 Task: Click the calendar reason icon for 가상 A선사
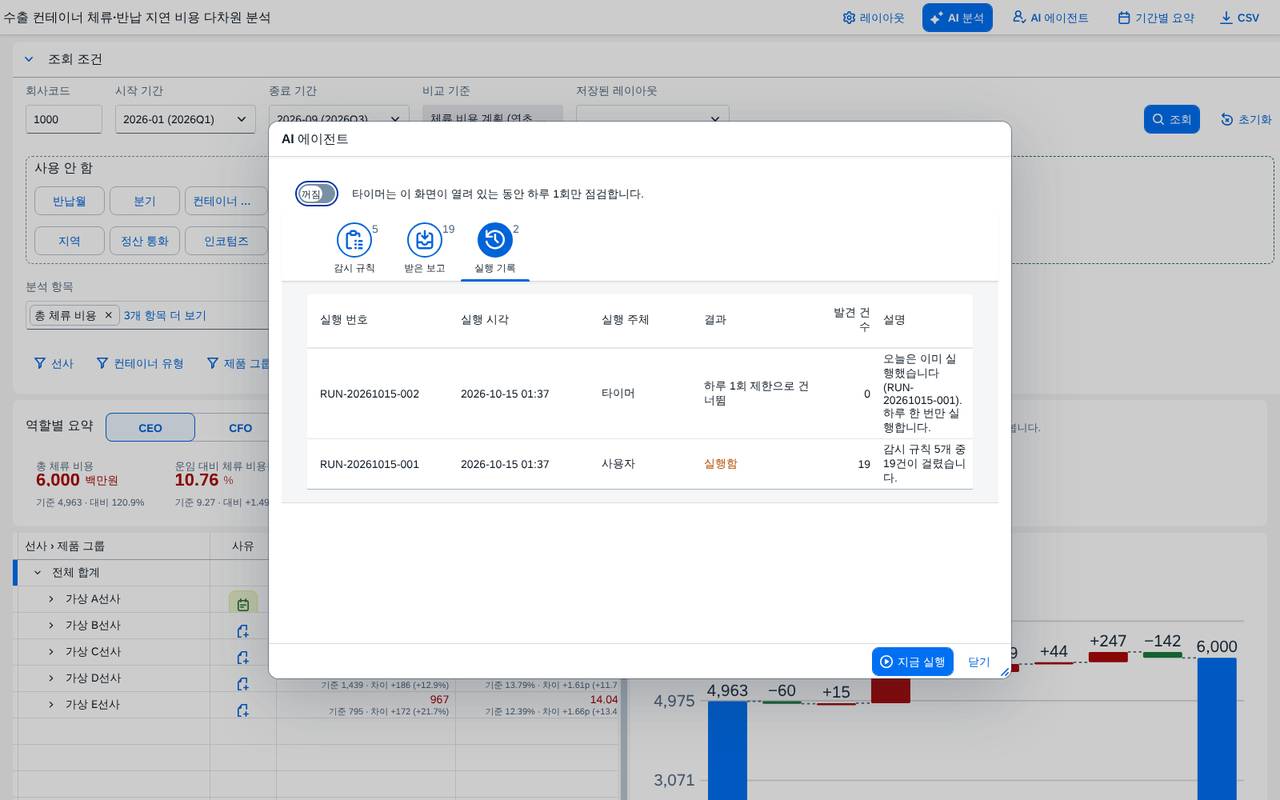243,604
